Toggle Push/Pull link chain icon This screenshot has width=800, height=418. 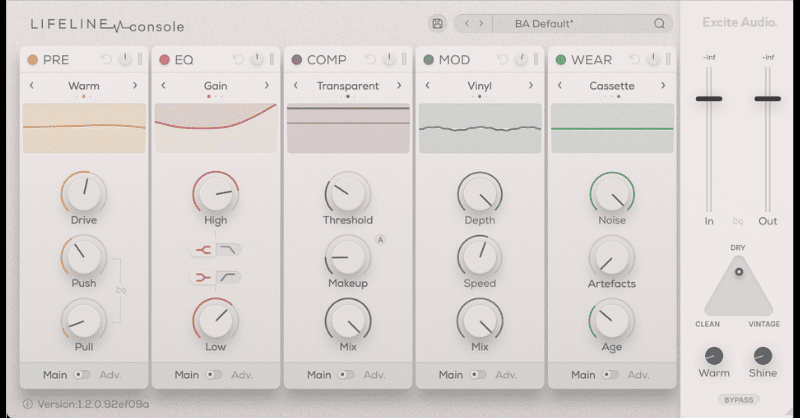click(121, 290)
